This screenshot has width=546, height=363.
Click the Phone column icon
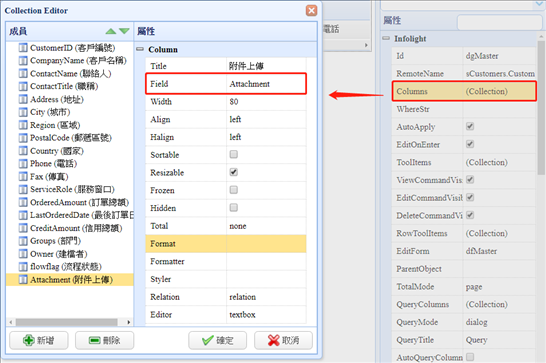[x=23, y=164]
